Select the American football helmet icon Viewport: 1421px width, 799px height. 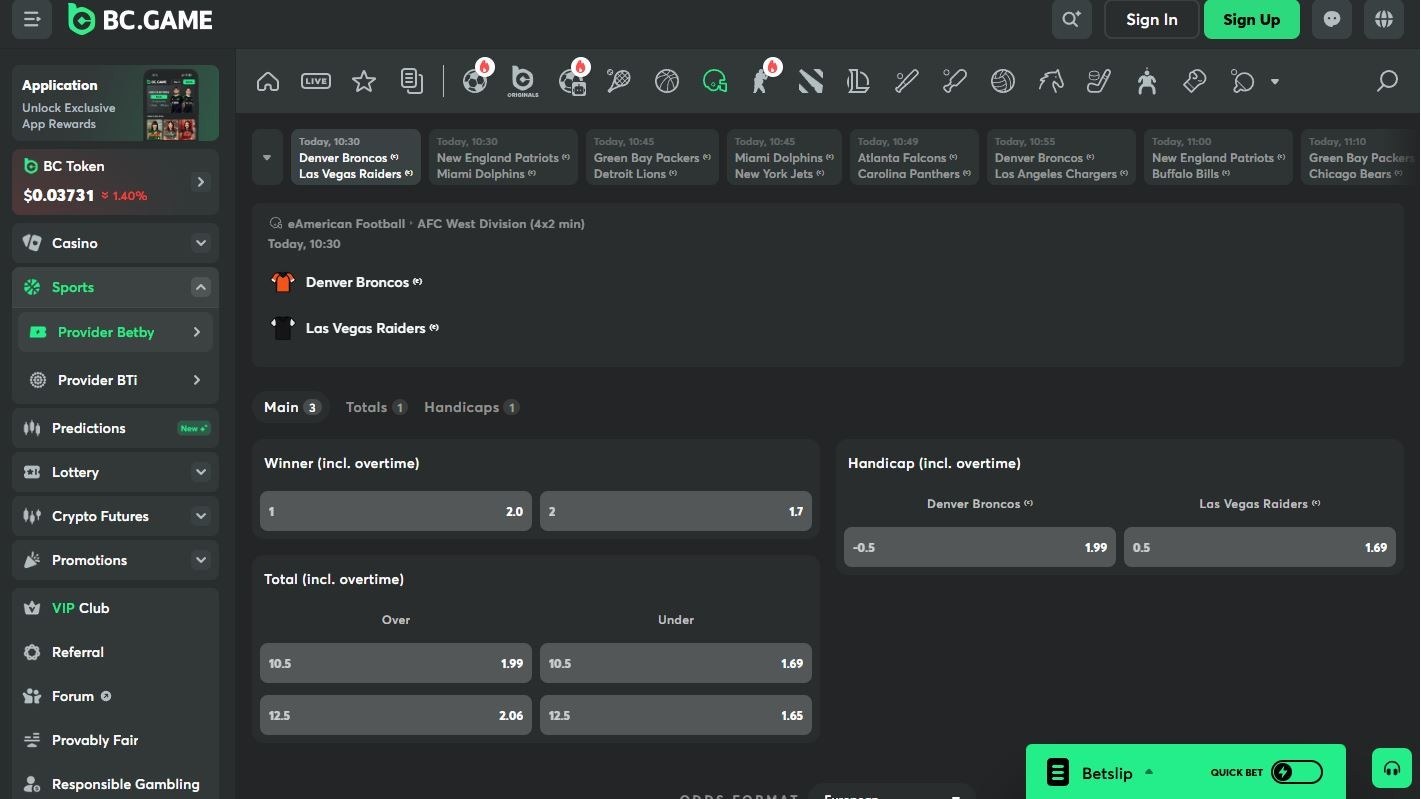(x=715, y=81)
